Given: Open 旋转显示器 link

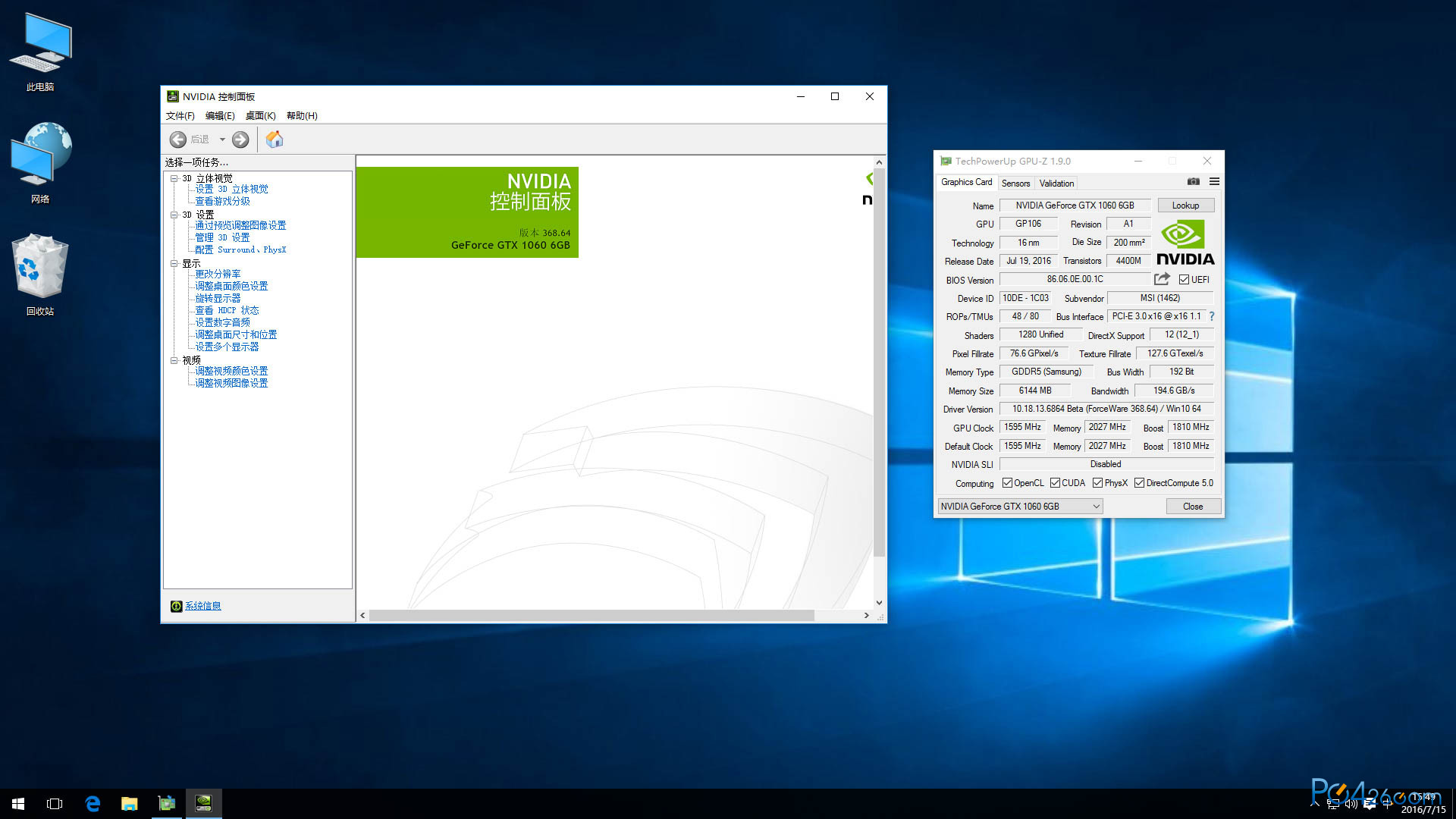Looking at the screenshot, I should coord(218,298).
